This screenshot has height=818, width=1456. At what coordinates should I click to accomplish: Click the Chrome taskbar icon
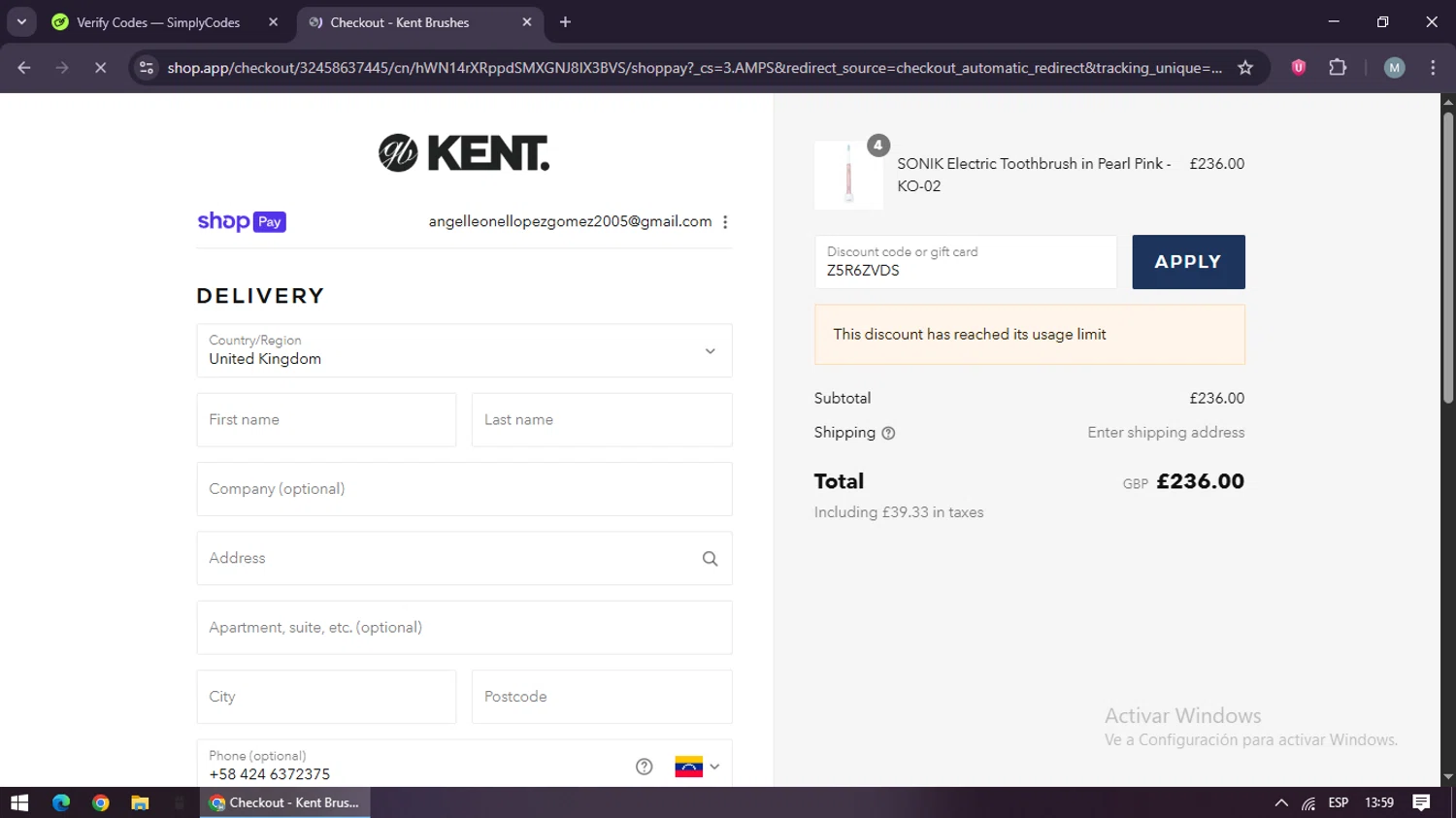[x=100, y=802]
